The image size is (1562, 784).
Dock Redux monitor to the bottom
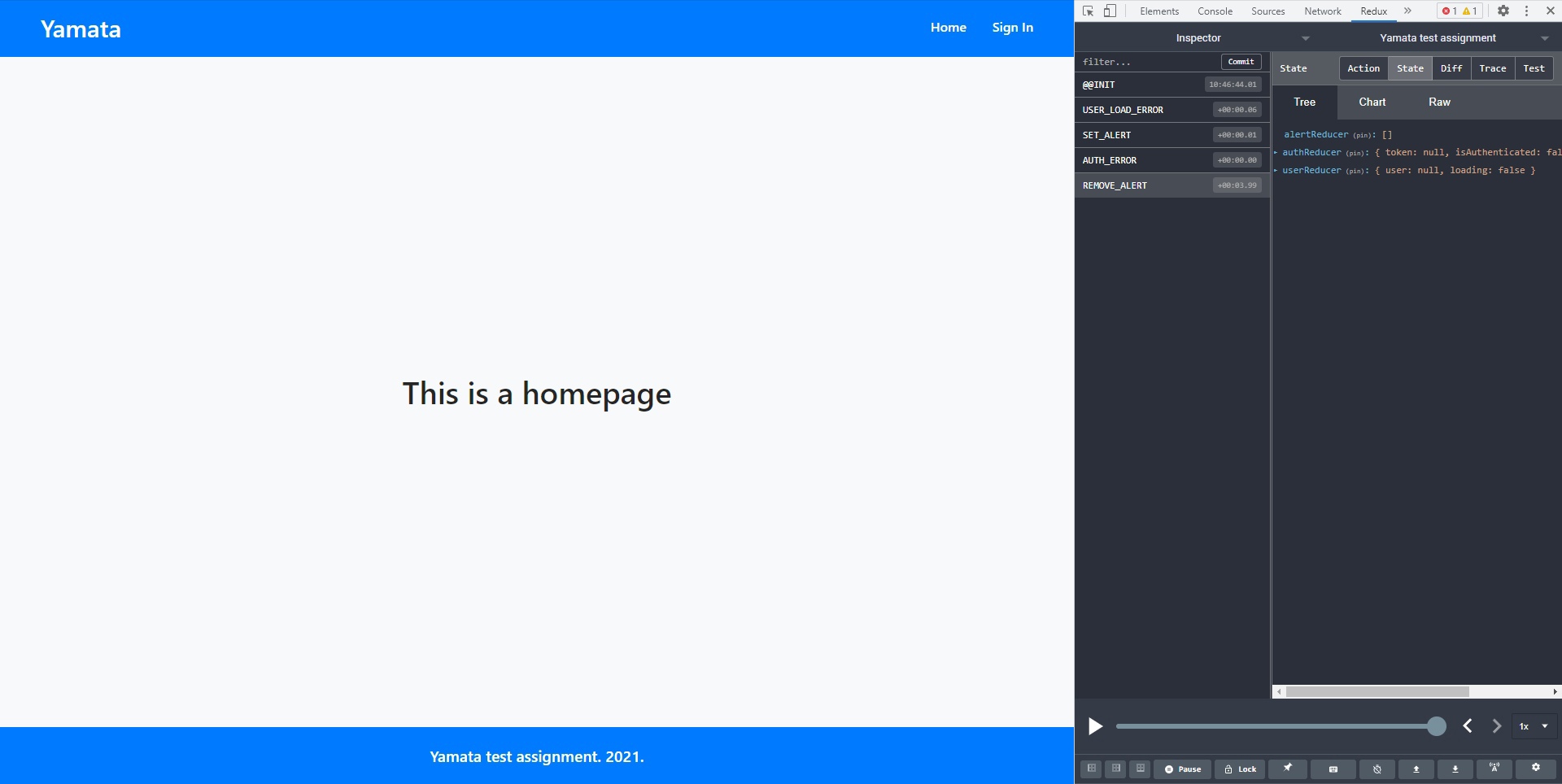click(x=1141, y=769)
